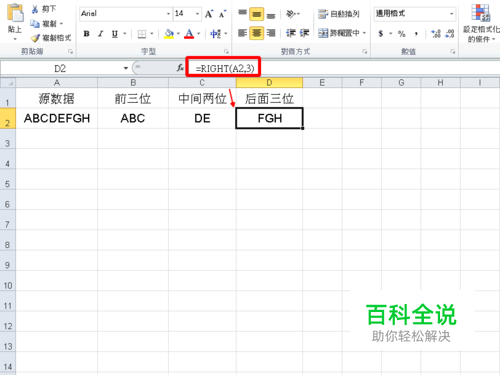Click the decrease decimal icon
Image resolution: width=500 pixels, height=375 pixels.
[450, 34]
